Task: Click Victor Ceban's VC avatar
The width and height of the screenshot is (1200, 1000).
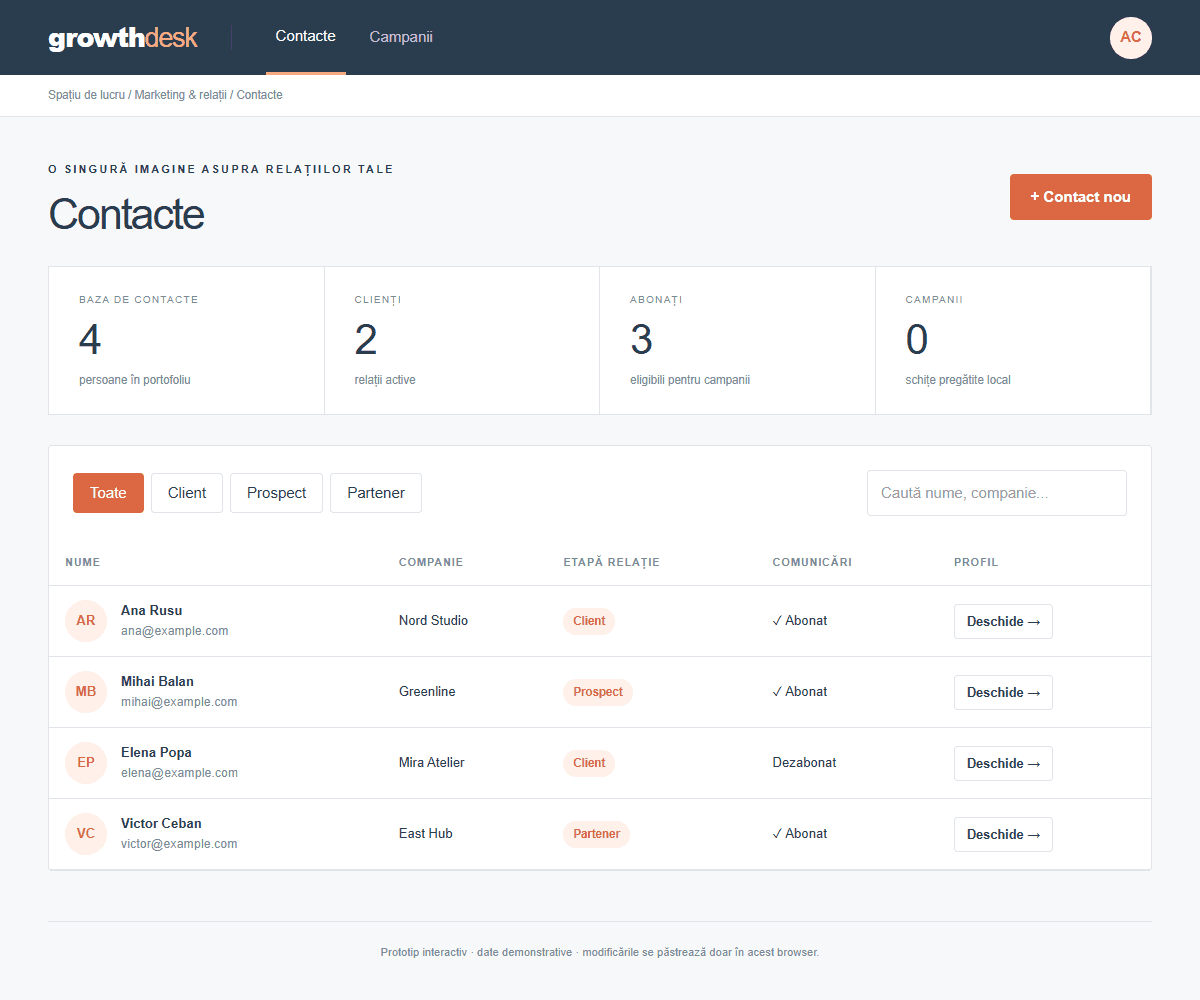Action: [86, 834]
